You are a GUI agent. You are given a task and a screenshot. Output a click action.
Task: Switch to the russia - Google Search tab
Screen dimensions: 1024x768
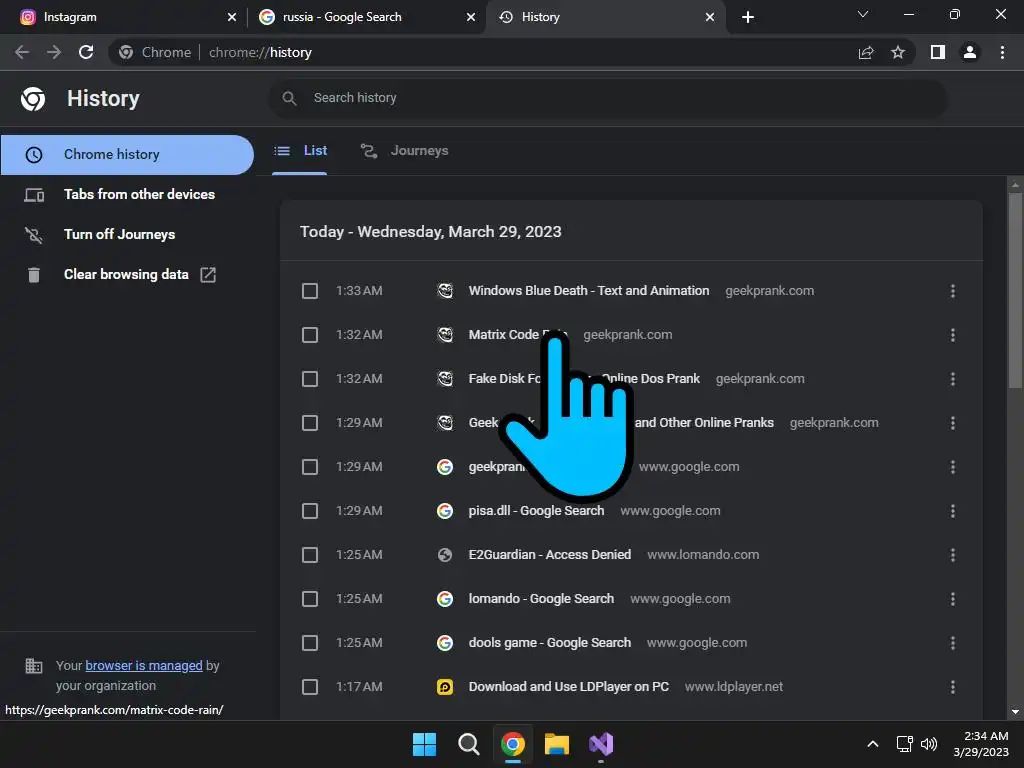[366, 17]
